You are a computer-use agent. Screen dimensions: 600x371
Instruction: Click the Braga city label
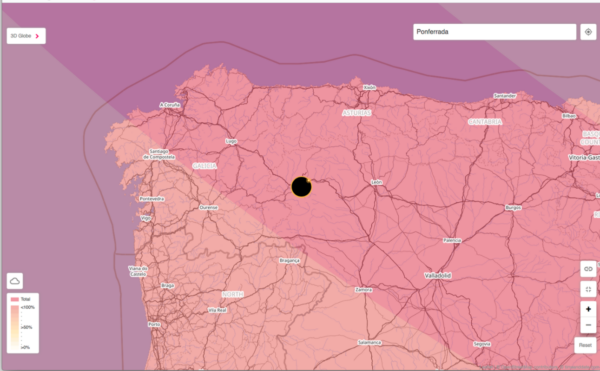pyautogui.click(x=168, y=285)
